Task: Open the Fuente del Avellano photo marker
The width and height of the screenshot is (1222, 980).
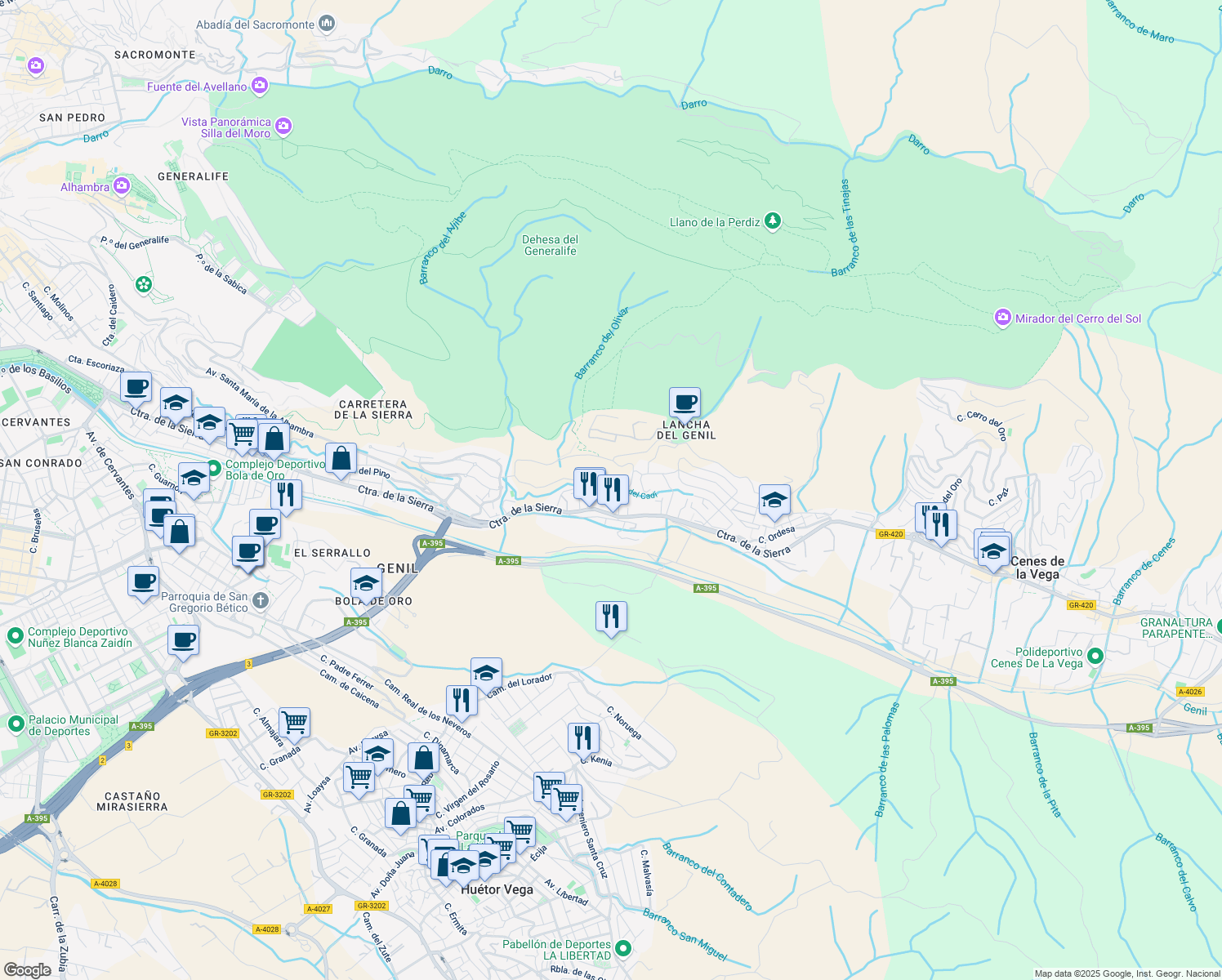Action: (x=260, y=85)
